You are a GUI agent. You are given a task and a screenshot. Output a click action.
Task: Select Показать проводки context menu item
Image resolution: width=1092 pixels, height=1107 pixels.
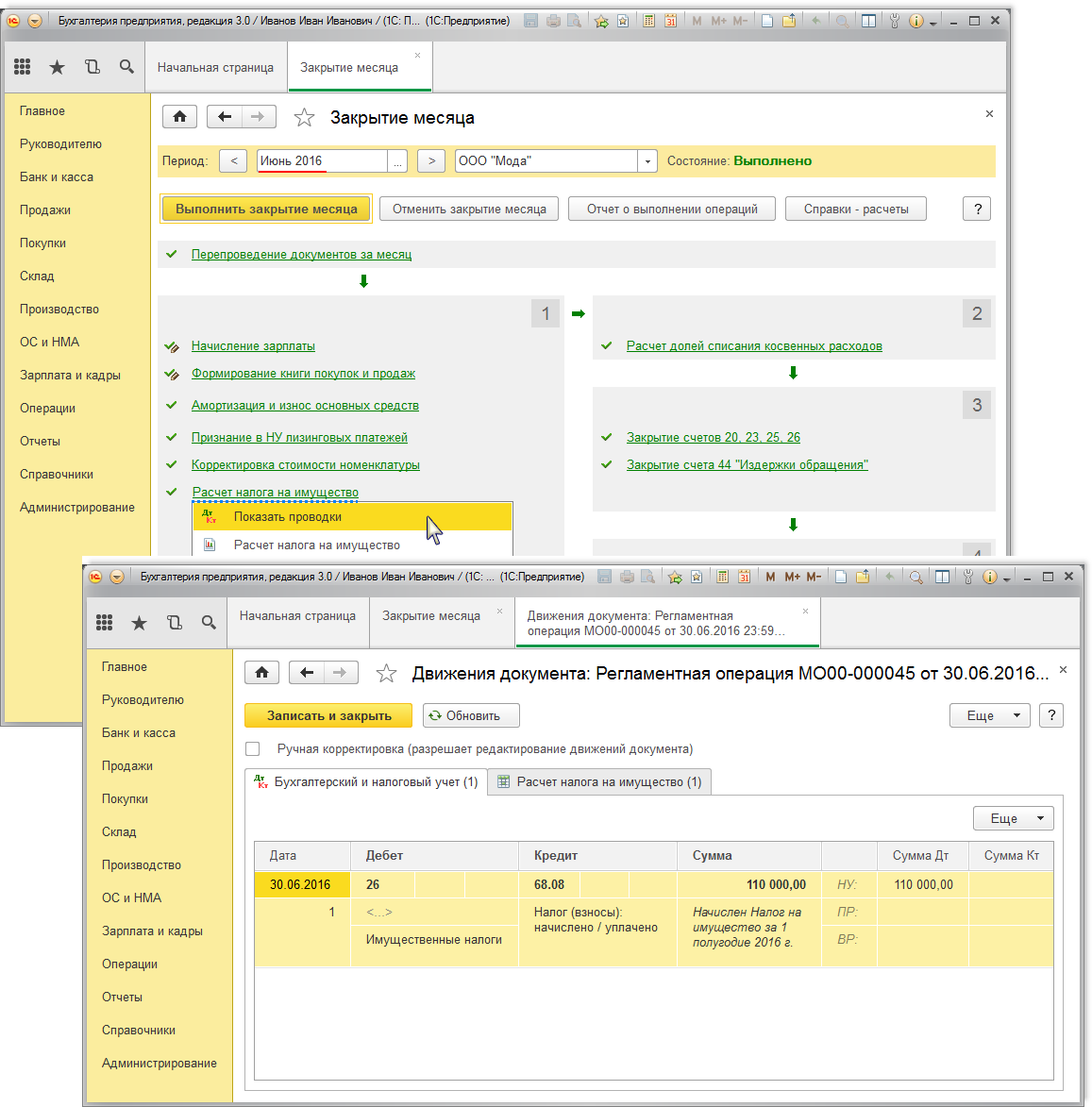coord(352,517)
